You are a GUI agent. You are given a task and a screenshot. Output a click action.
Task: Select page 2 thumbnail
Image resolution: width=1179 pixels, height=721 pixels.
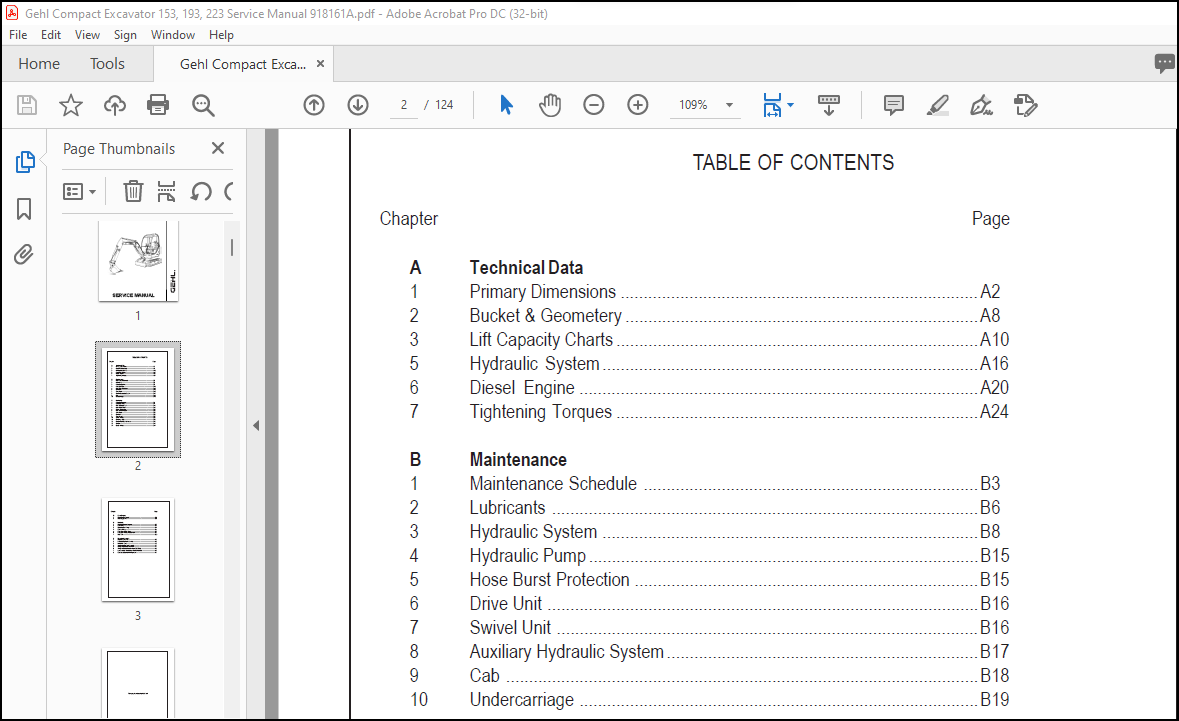point(138,399)
